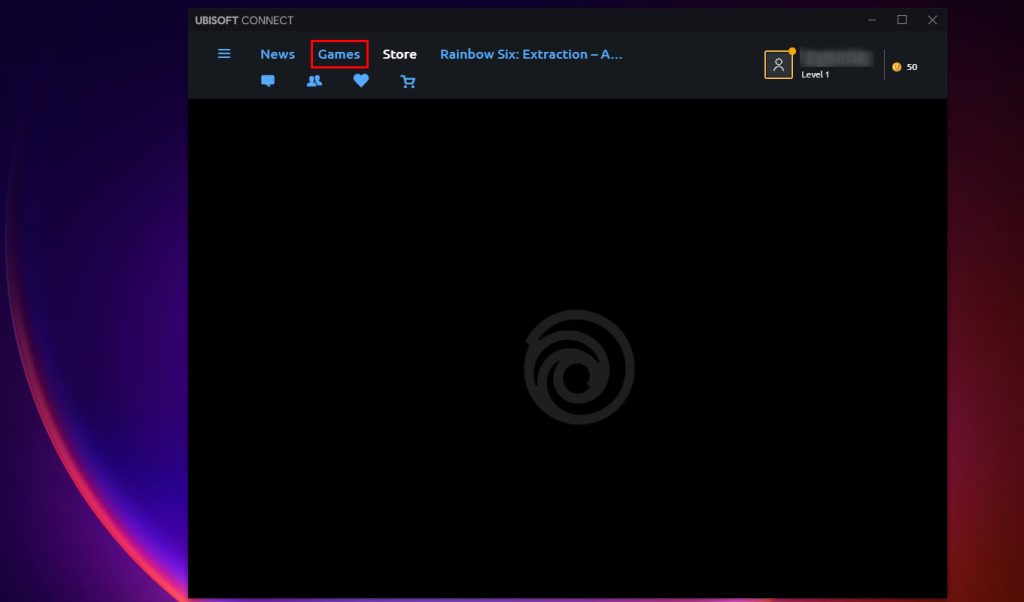
Task: Maximize the Ubisoft Connect window
Action: [x=902, y=20]
